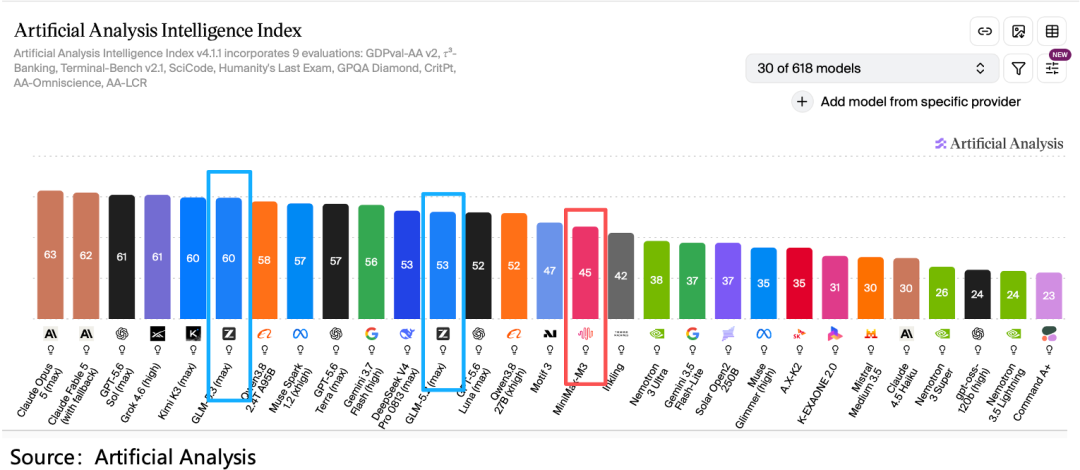
Task: Click the plus icon to add model
Action: [x=802, y=102]
